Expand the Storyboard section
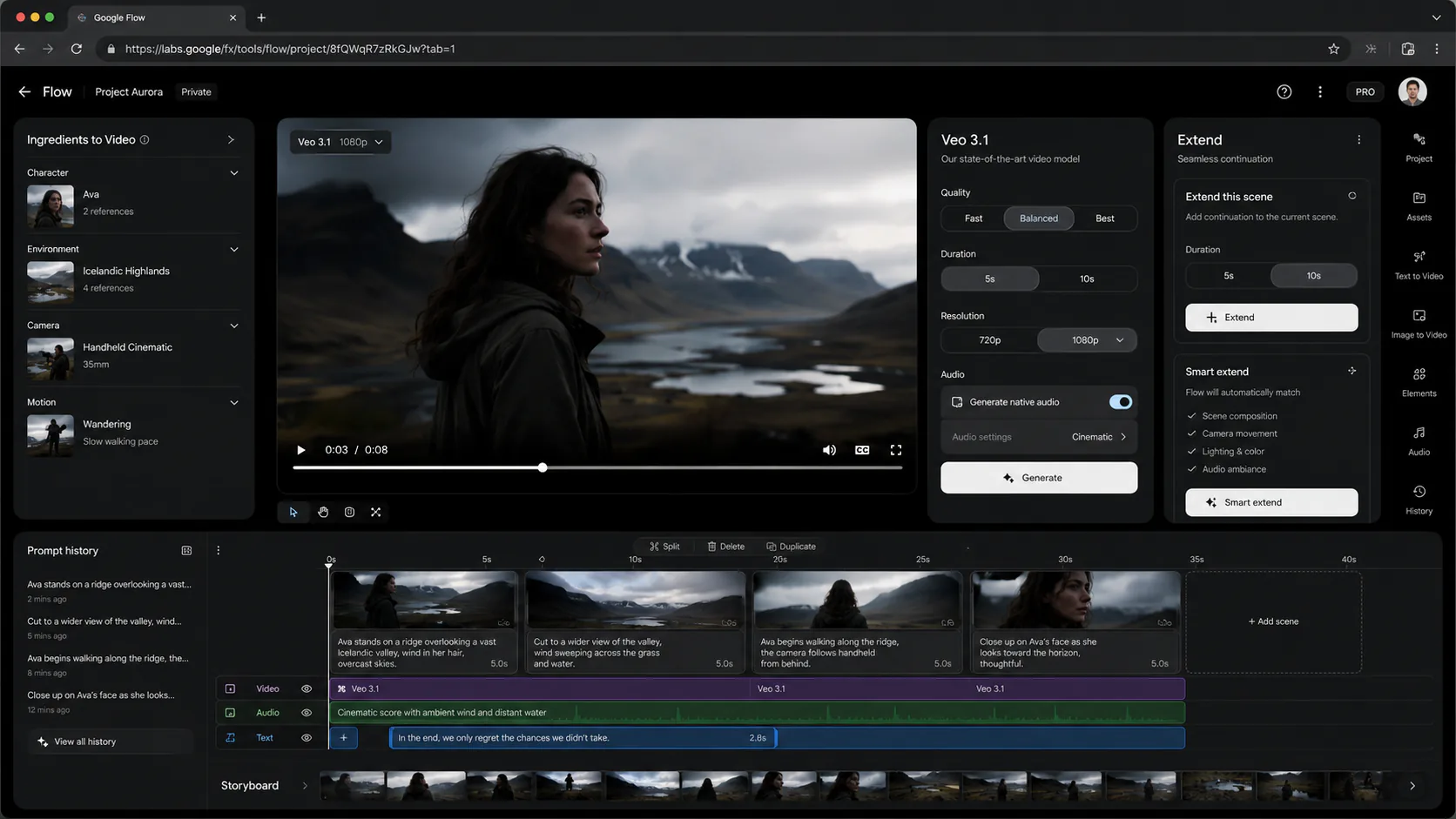Image resolution: width=1456 pixels, height=819 pixels. 305,786
